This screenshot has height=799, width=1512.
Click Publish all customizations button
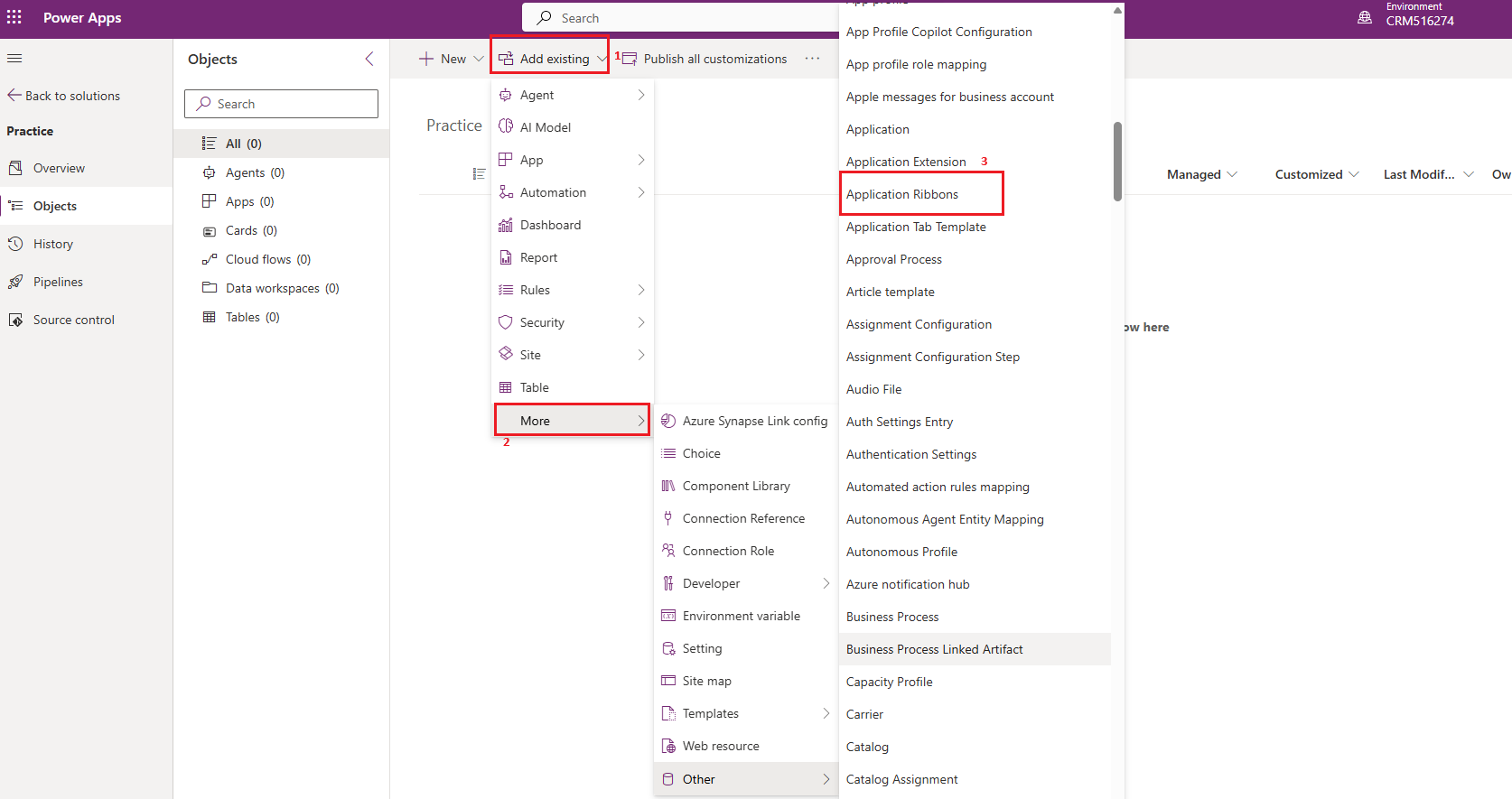coord(705,59)
